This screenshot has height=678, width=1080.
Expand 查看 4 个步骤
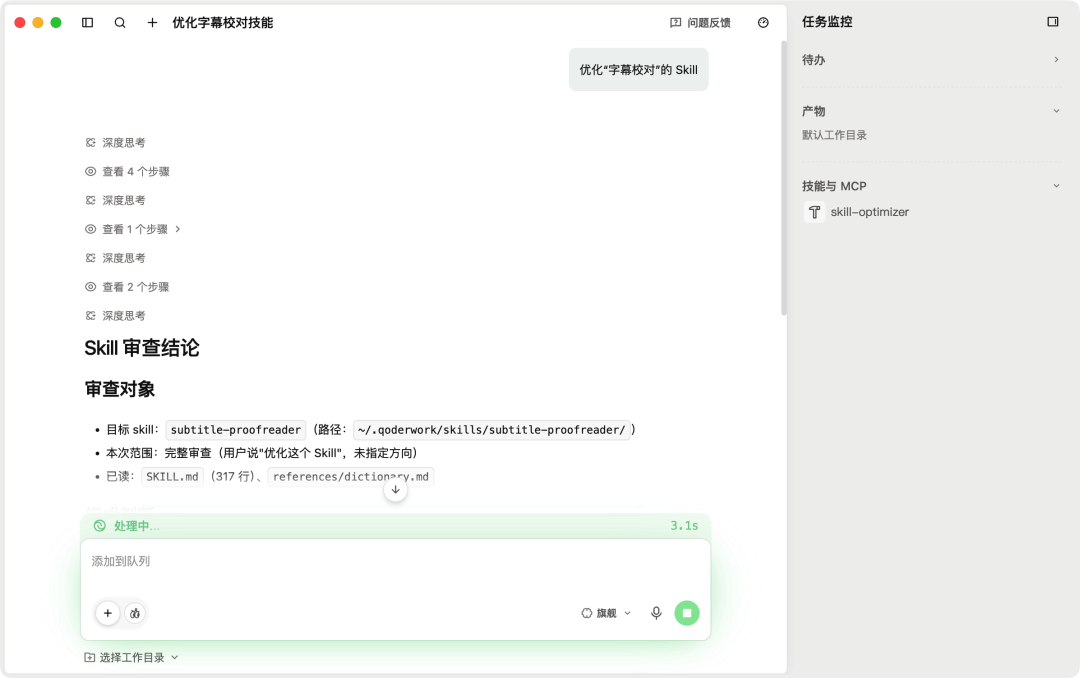click(x=127, y=172)
